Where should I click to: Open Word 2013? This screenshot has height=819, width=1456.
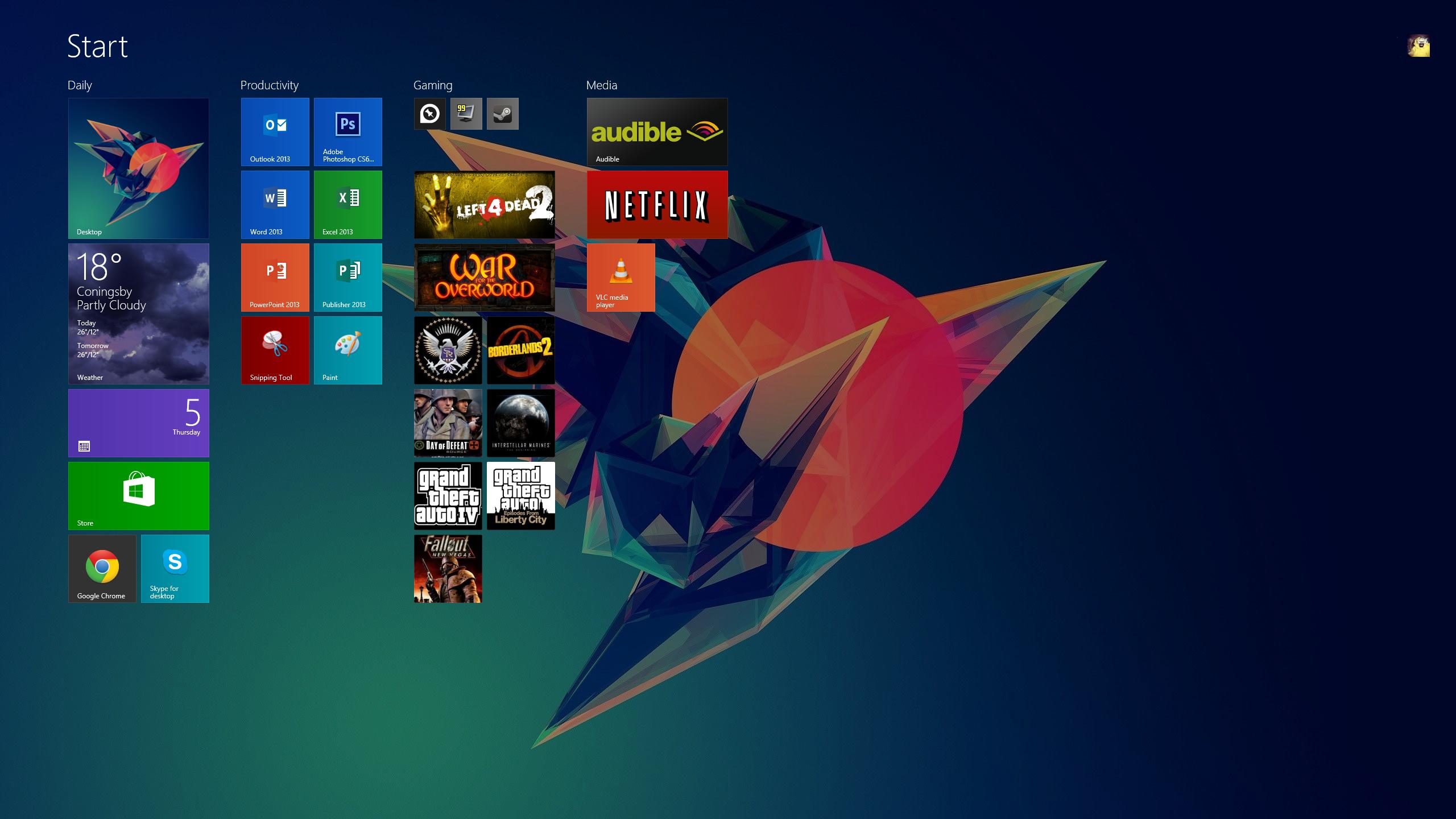coord(275,205)
